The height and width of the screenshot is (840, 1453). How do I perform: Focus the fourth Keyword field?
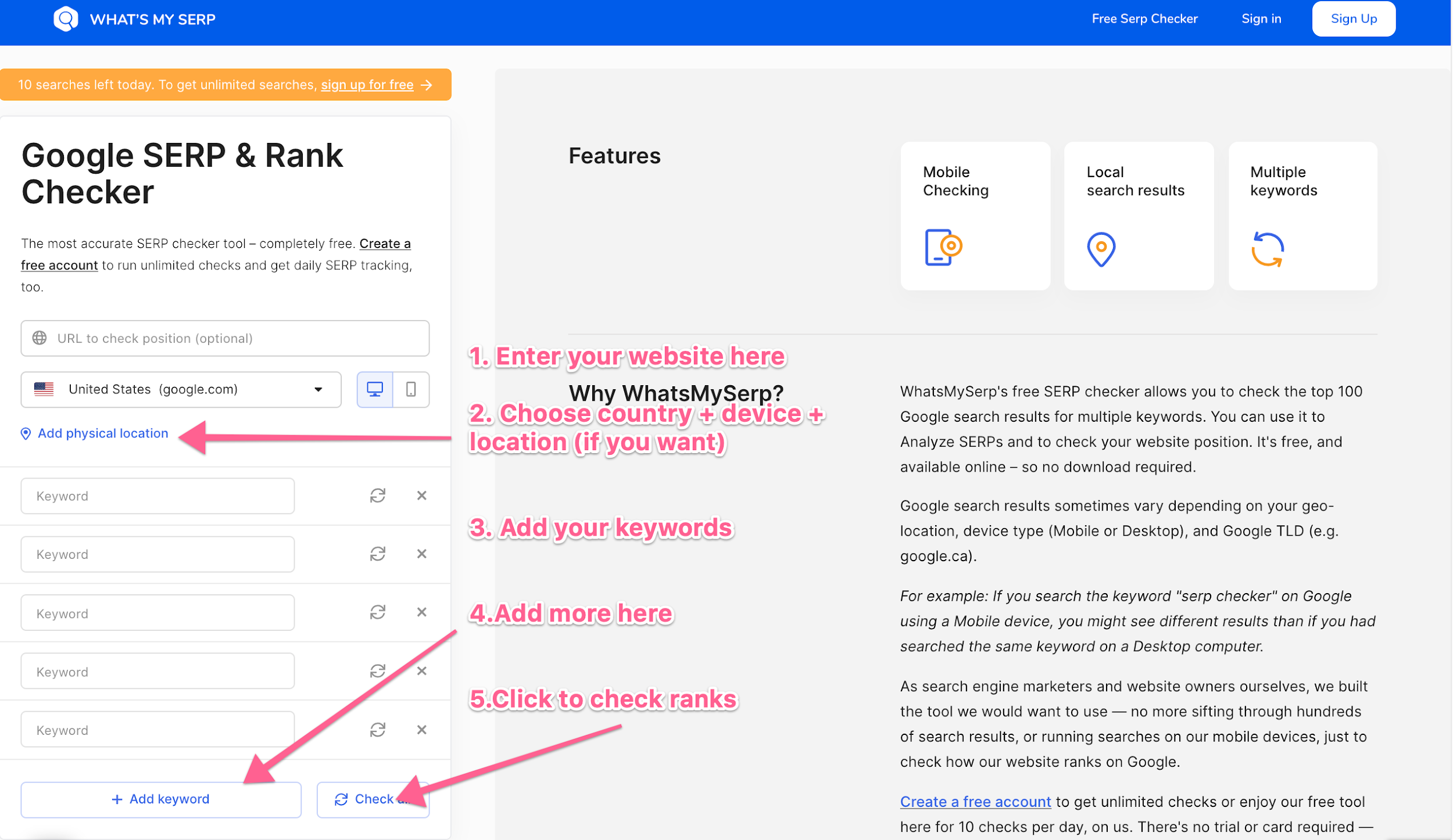tap(158, 671)
